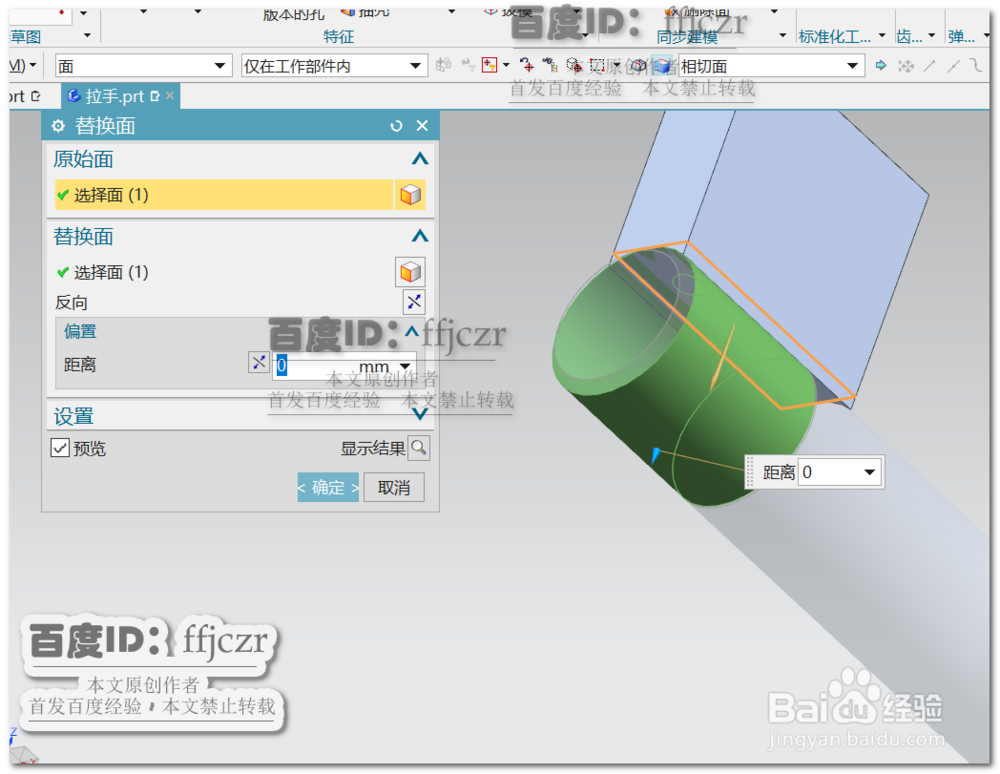1000x774 pixels.
Task: Click reverse icon beside 距离 field
Action: (x=258, y=363)
